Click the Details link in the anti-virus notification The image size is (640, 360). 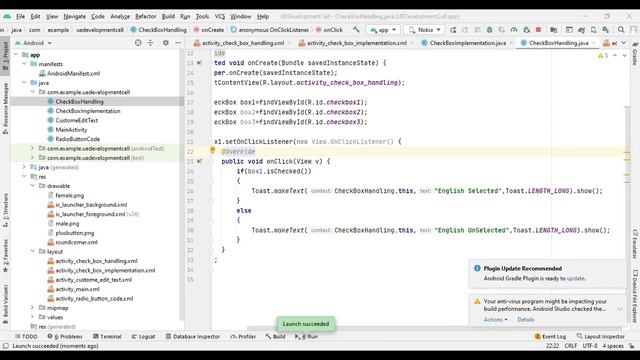(x=526, y=320)
